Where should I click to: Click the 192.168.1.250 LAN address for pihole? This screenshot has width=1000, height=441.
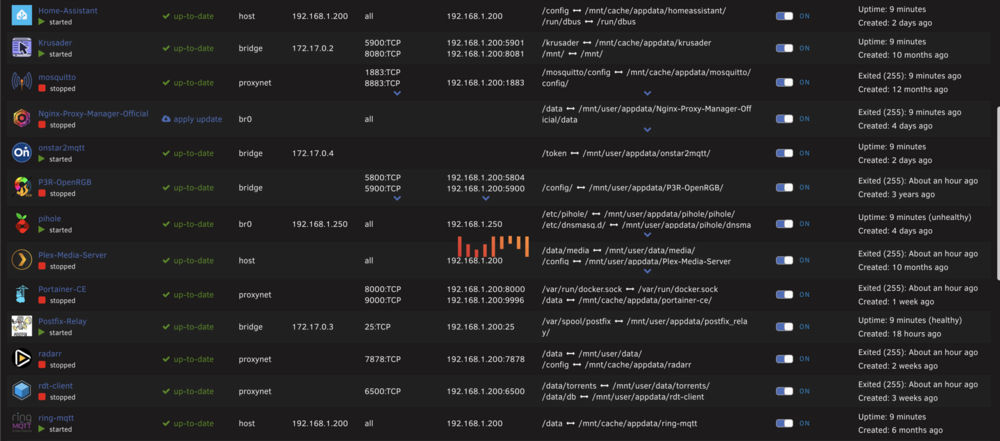coord(474,224)
